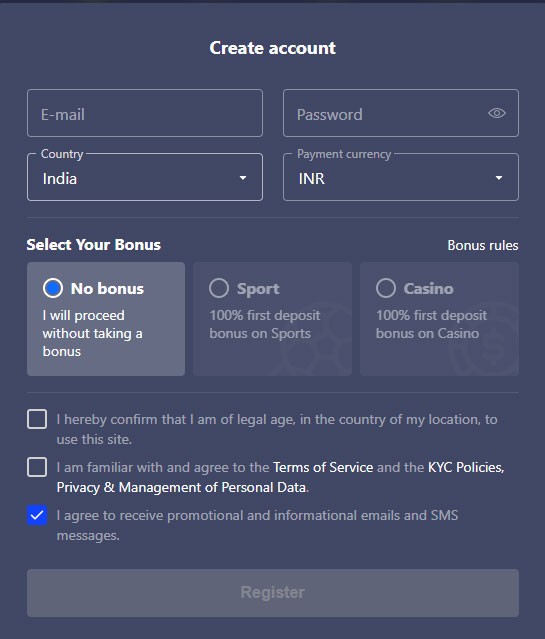The height and width of the screenshot is (639, 545).
Task: Open the KYC Policies link
Action: click(x=466, y=467)
